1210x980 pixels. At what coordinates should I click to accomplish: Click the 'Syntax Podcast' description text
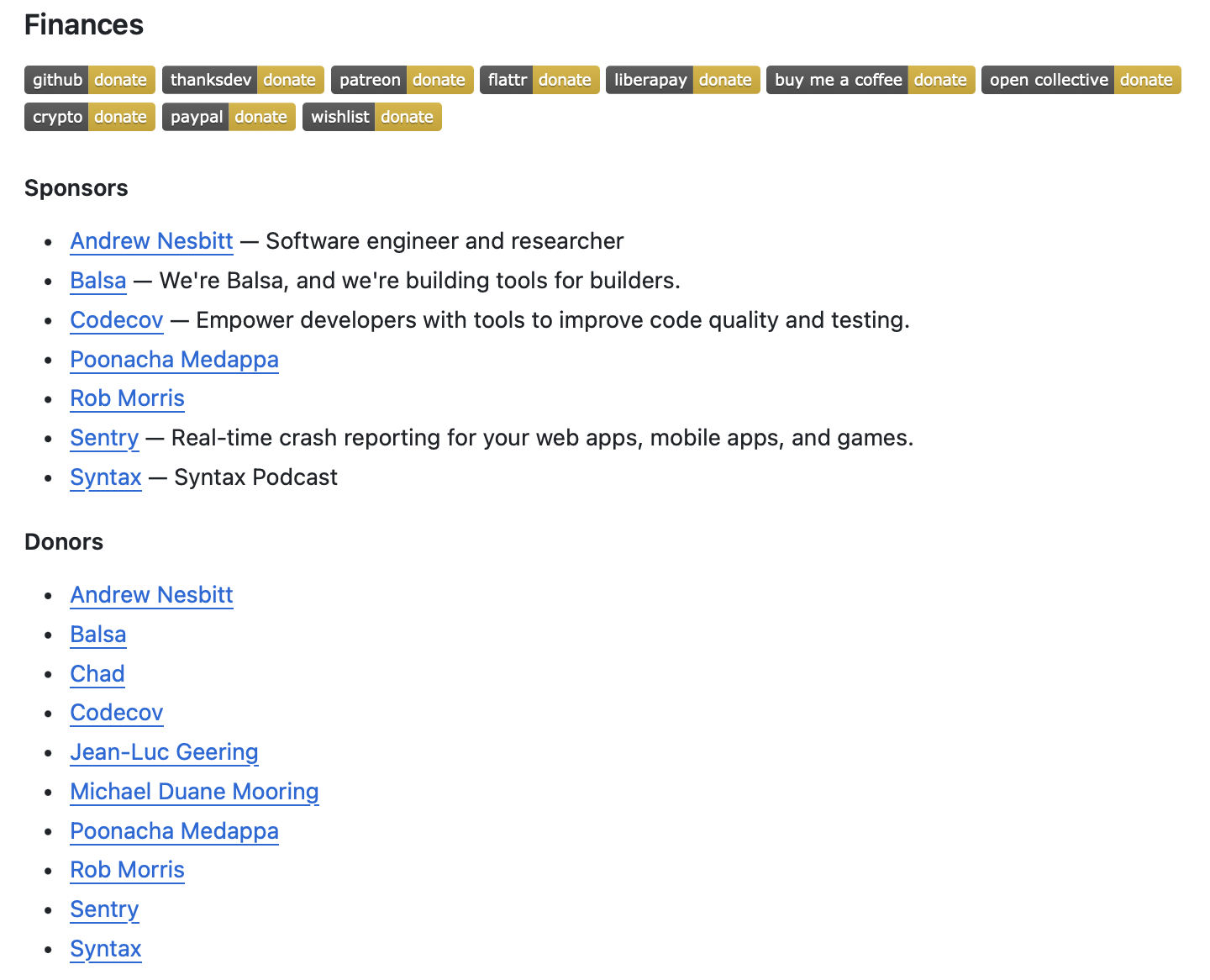coord(255,477)
